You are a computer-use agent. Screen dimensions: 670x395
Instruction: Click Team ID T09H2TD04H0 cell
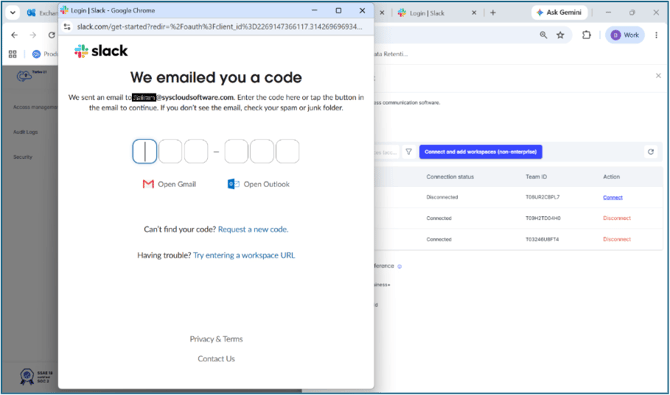543,218
